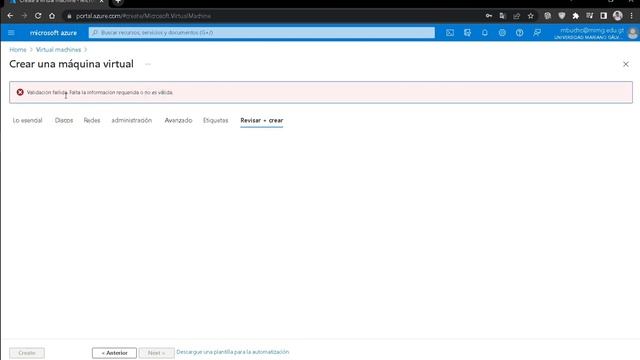The width and height of the screenshot is (640, 360).
Task: Open Cloud Shell from the top bar
Action: (450, 33)
